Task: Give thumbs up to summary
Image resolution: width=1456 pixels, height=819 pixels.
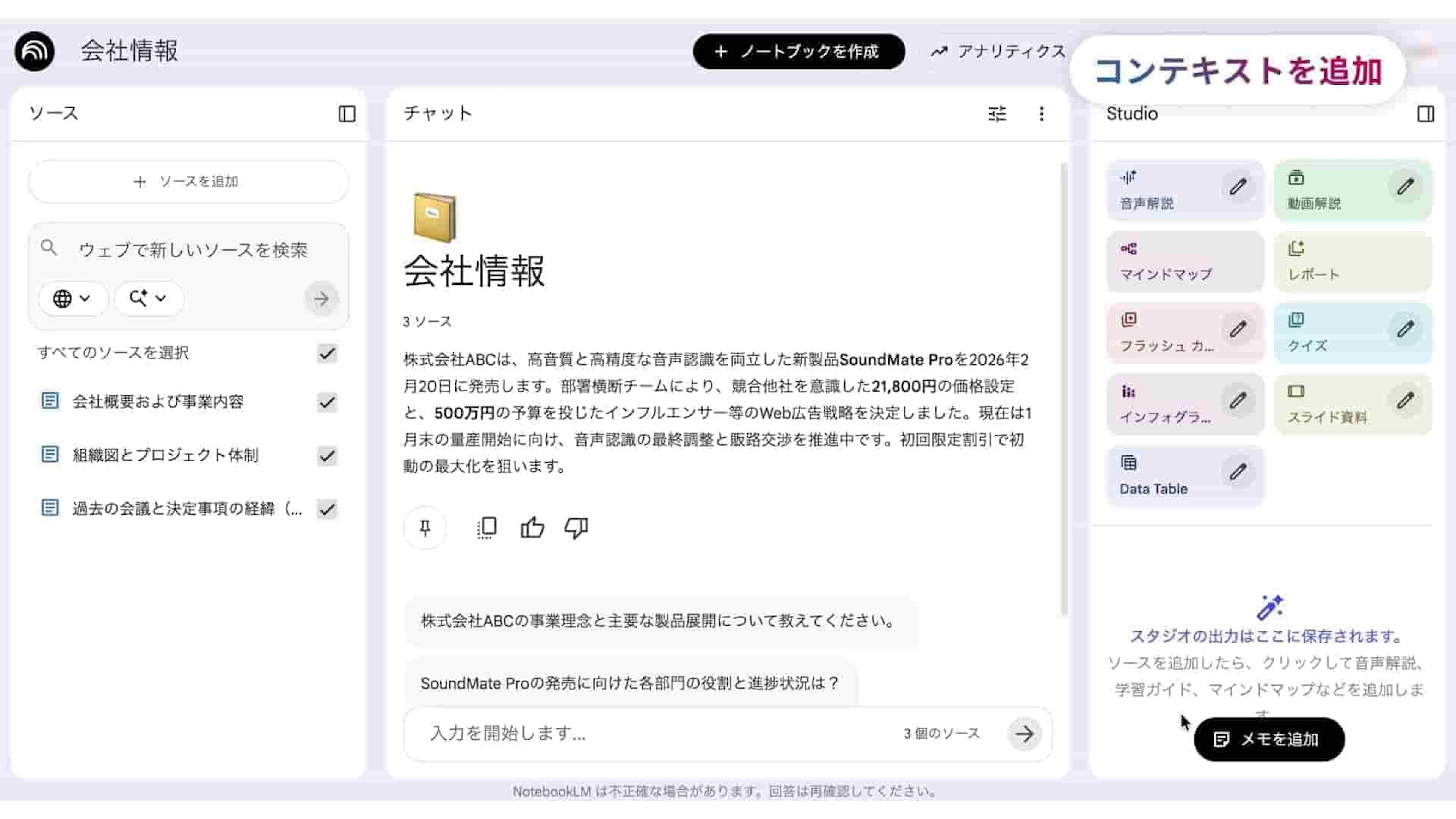Action: point(532,528)
